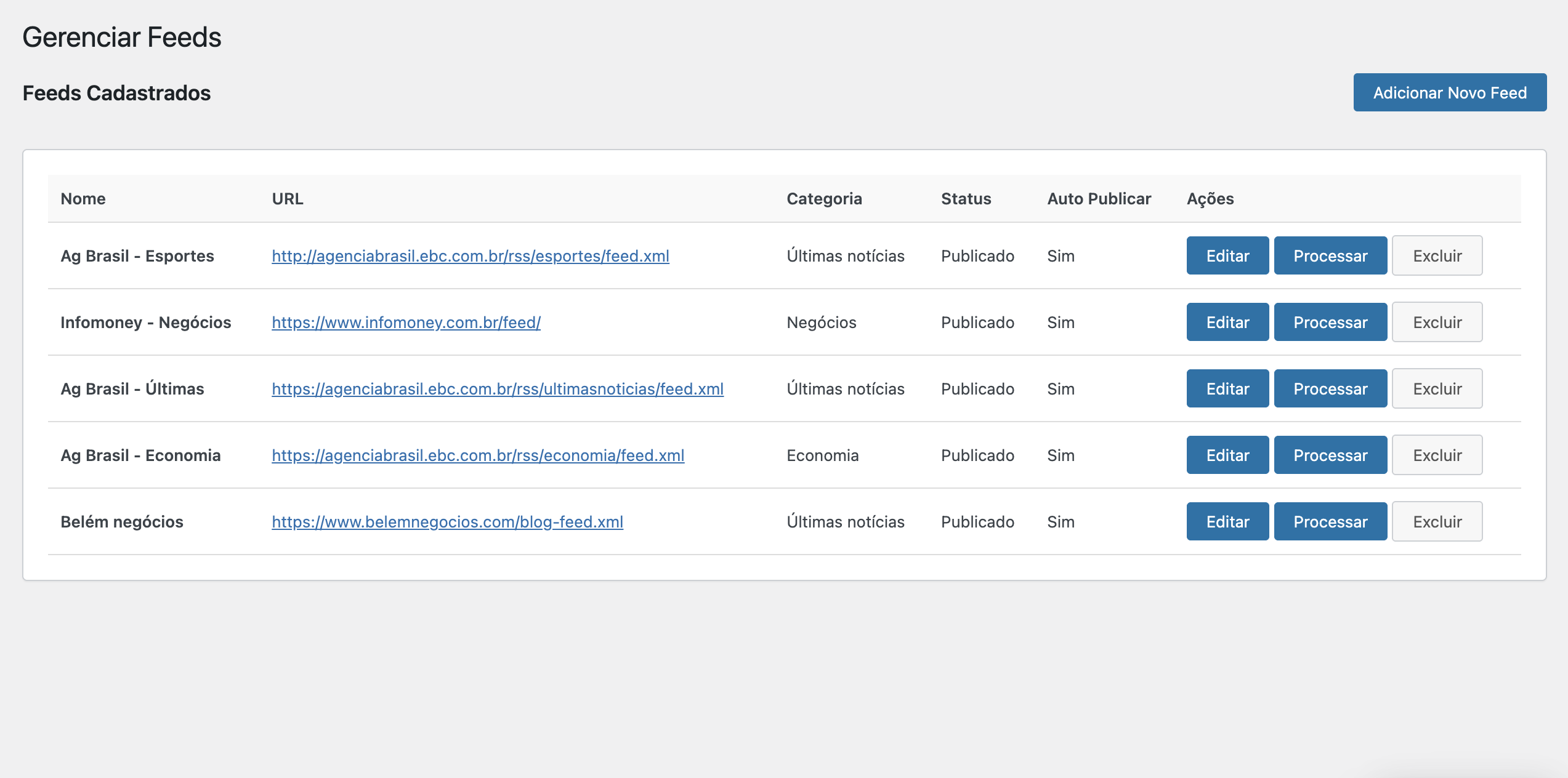Process the Infomoney - Negócios feed
Viewport: 1568px width, 778px height.
pos(1330,322)
